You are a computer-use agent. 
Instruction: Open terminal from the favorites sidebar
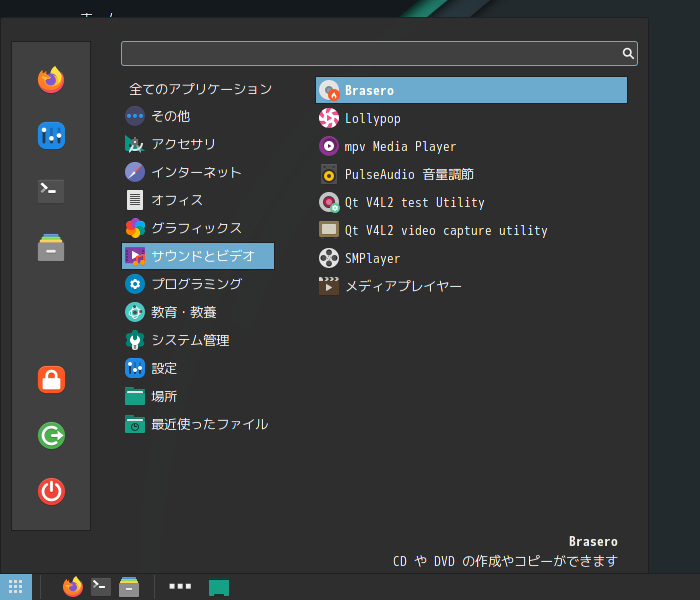click(x=51, y=191)
